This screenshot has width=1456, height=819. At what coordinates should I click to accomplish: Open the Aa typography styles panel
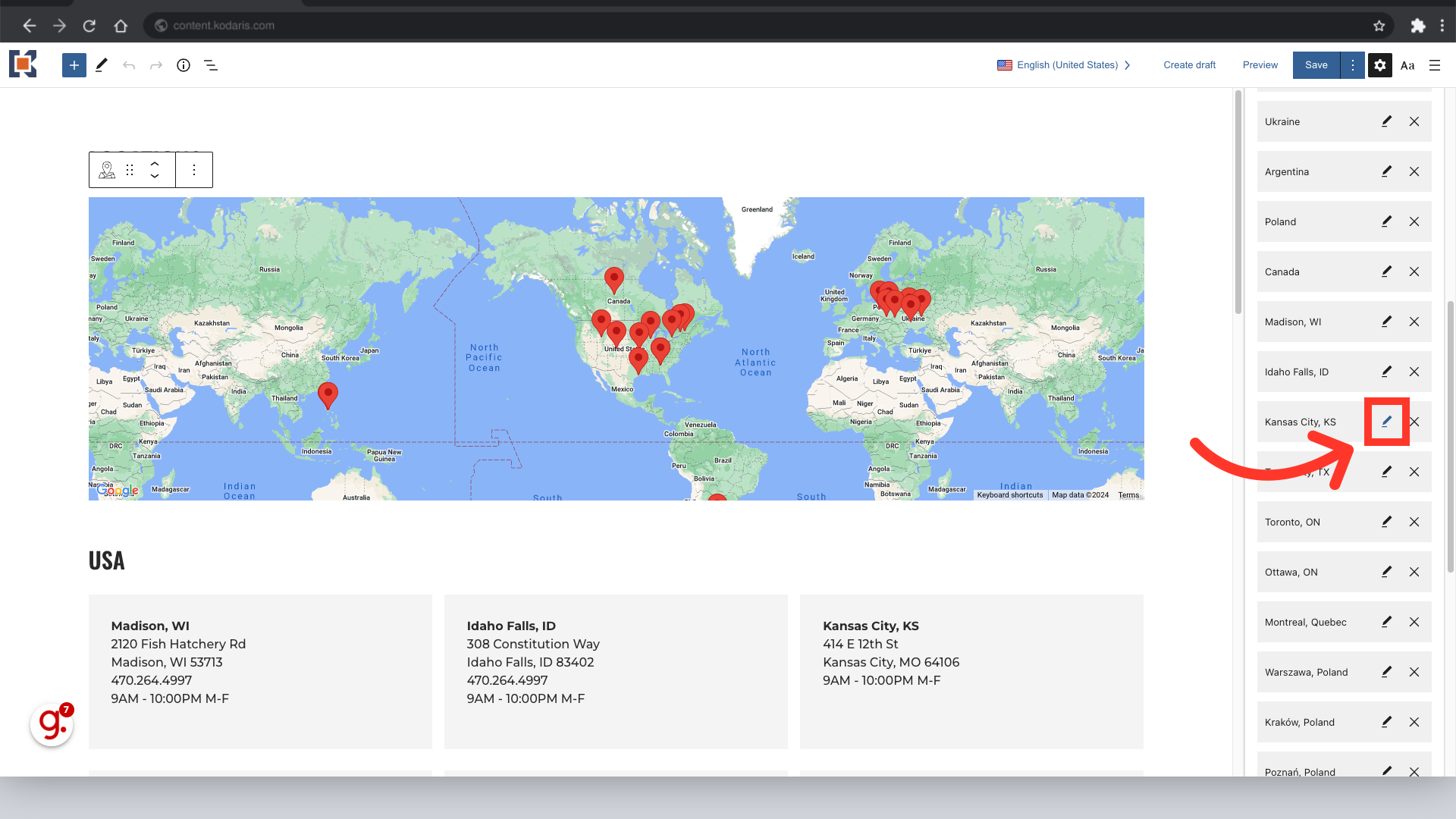(x=1407, y=65)
